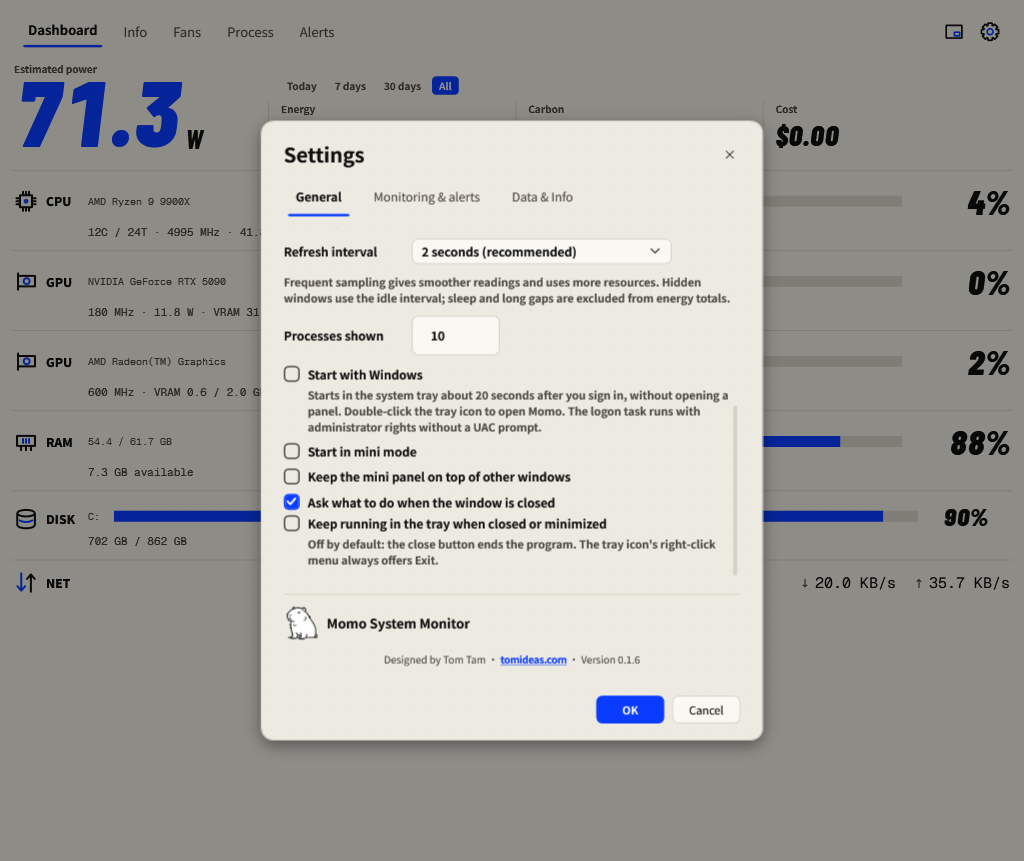
Task: Enable Keep running in the tray checkbox
Action: pos(292,523)
